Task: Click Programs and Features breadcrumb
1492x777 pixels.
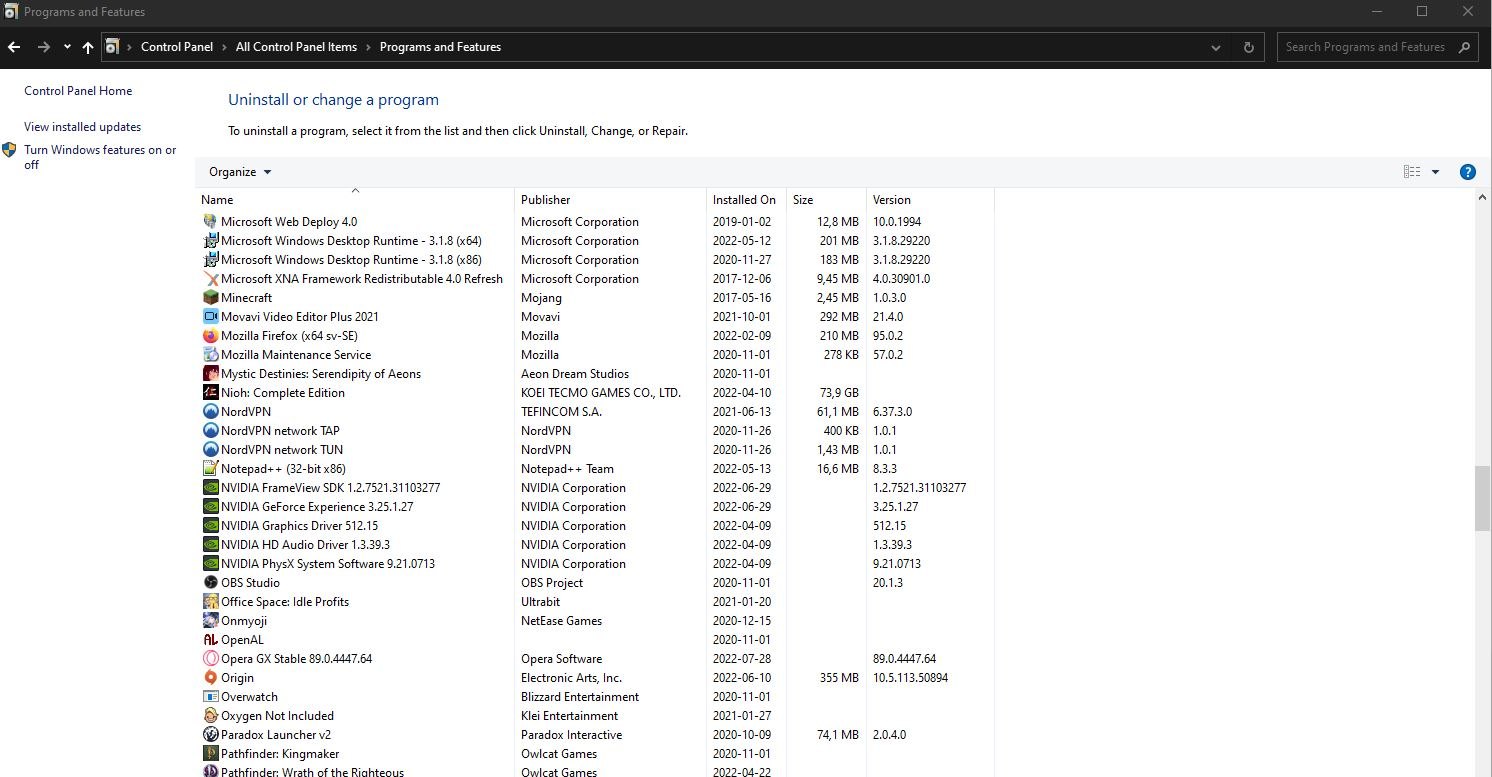Action: click(x=440, y=47)
